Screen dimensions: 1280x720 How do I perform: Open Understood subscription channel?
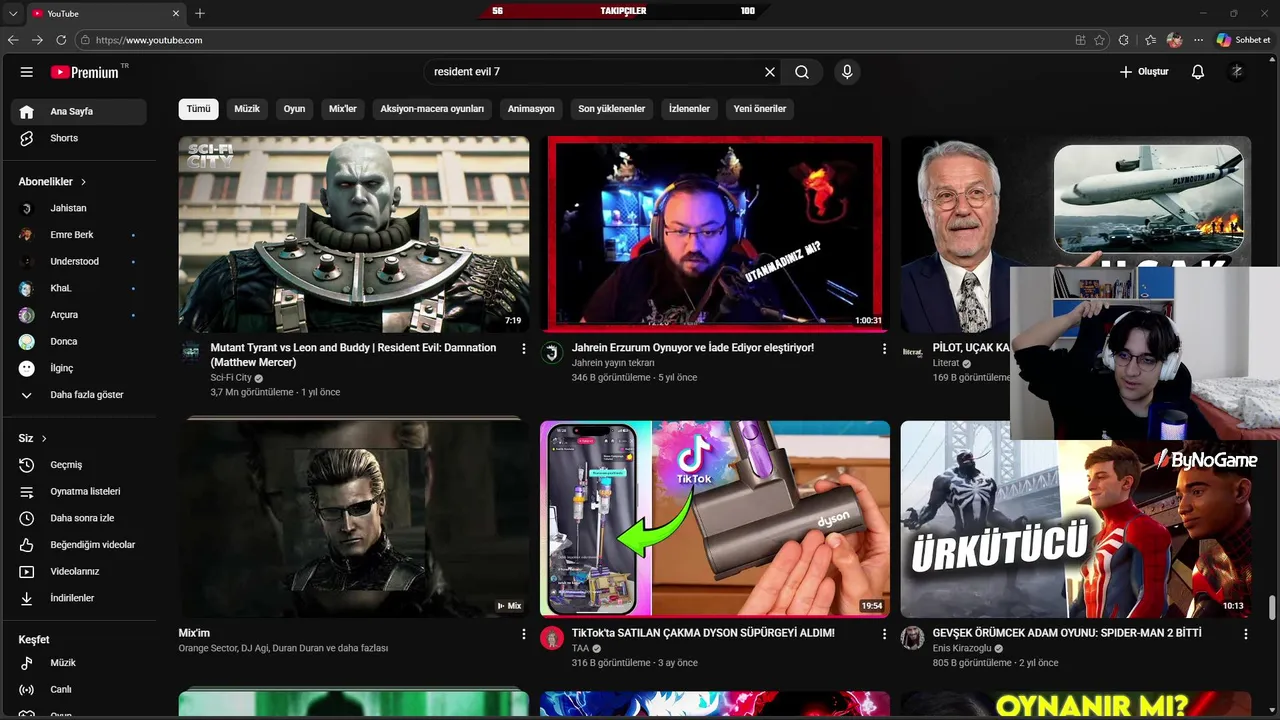click(x=78, y=261)
